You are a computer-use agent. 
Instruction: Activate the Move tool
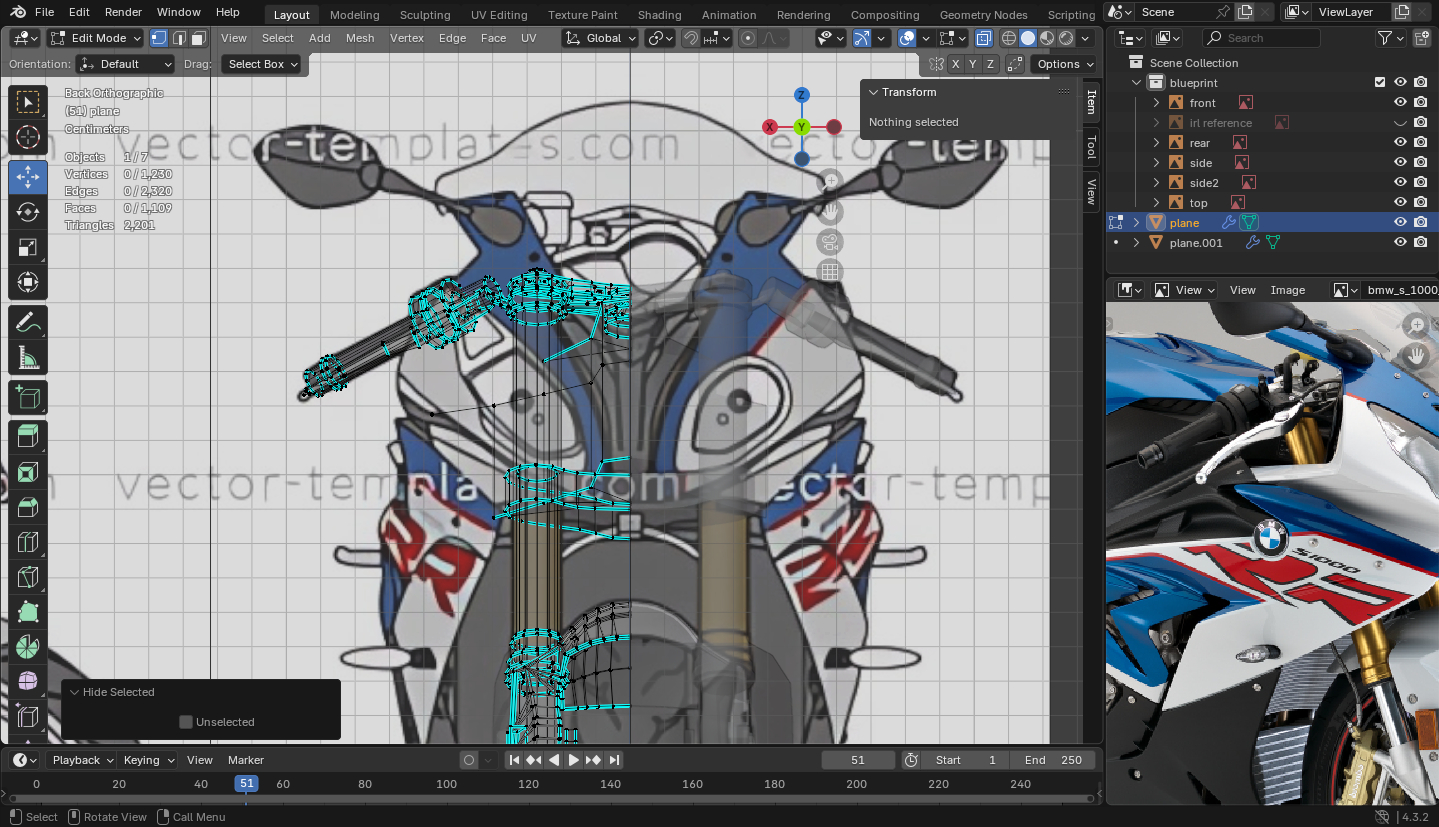tap(28, 177)
